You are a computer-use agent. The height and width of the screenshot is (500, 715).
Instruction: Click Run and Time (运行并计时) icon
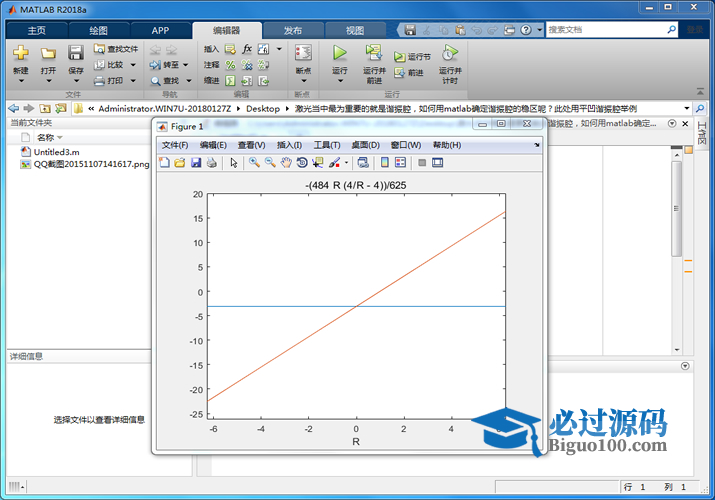450,52
